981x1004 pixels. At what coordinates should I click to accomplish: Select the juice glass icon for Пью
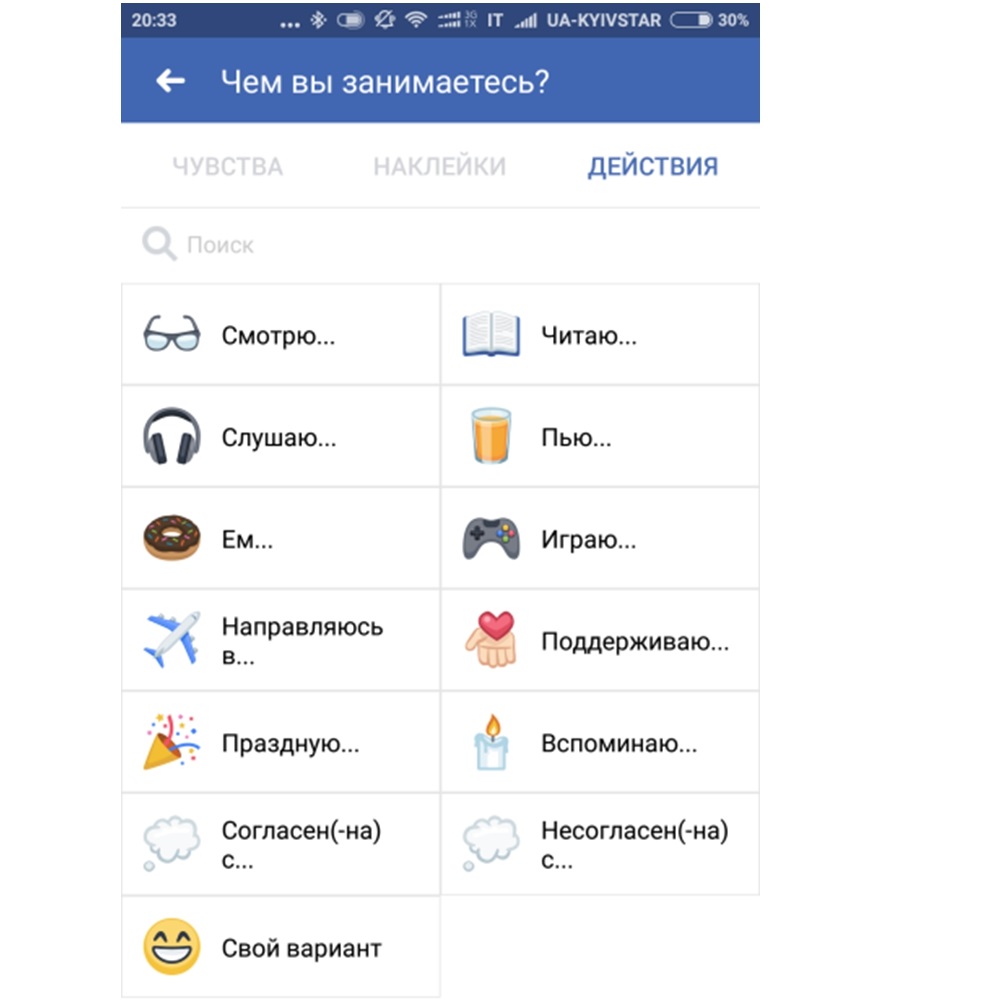pyautogui.click(x=491, y=435)
